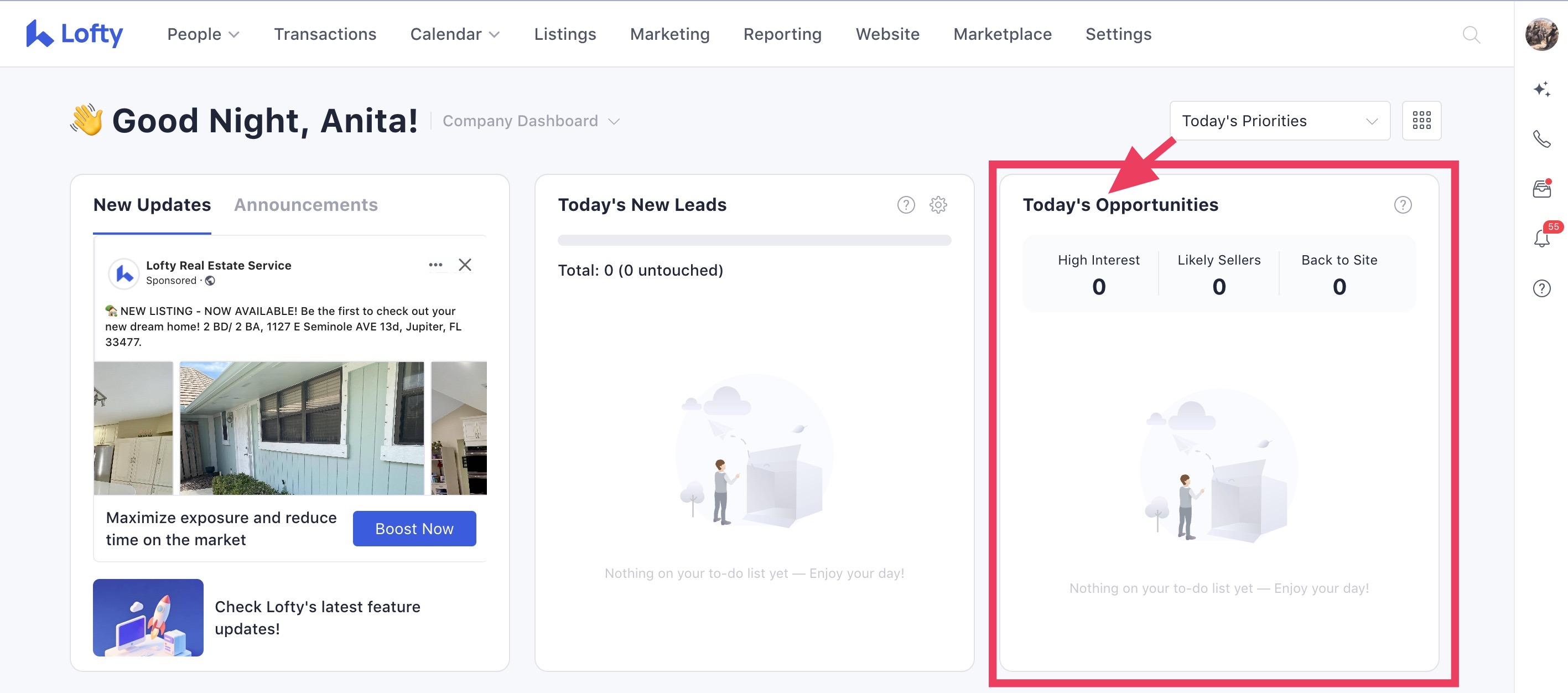Click the search magnifier icon
1568x693 pixels.
pos(1471,35)
